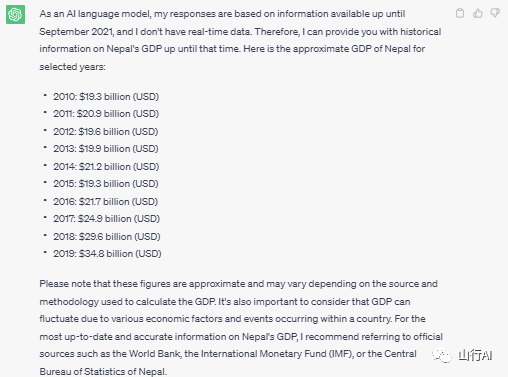Viewport: 508px width, 377px height.
Task: Click the ChatGPT logo avatar
Action: pos(15,14)
